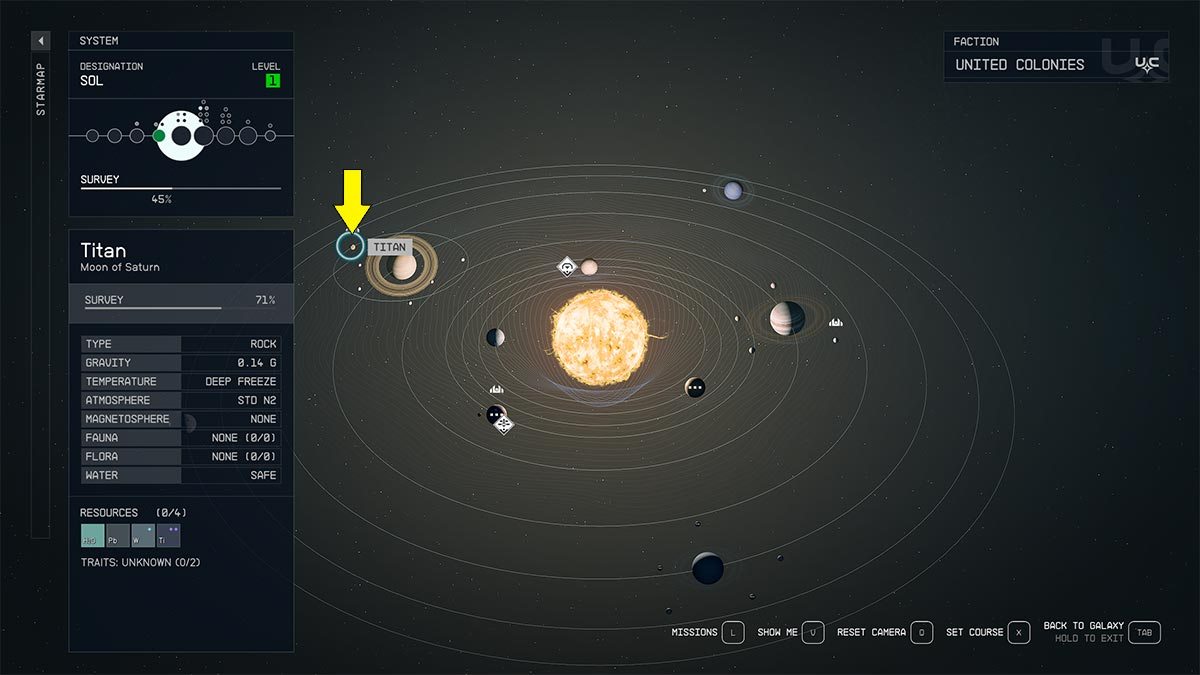This screenshot has height=675, width=1200.
Task: Select the TYPE ROCK row
Action: coord(181,344)
